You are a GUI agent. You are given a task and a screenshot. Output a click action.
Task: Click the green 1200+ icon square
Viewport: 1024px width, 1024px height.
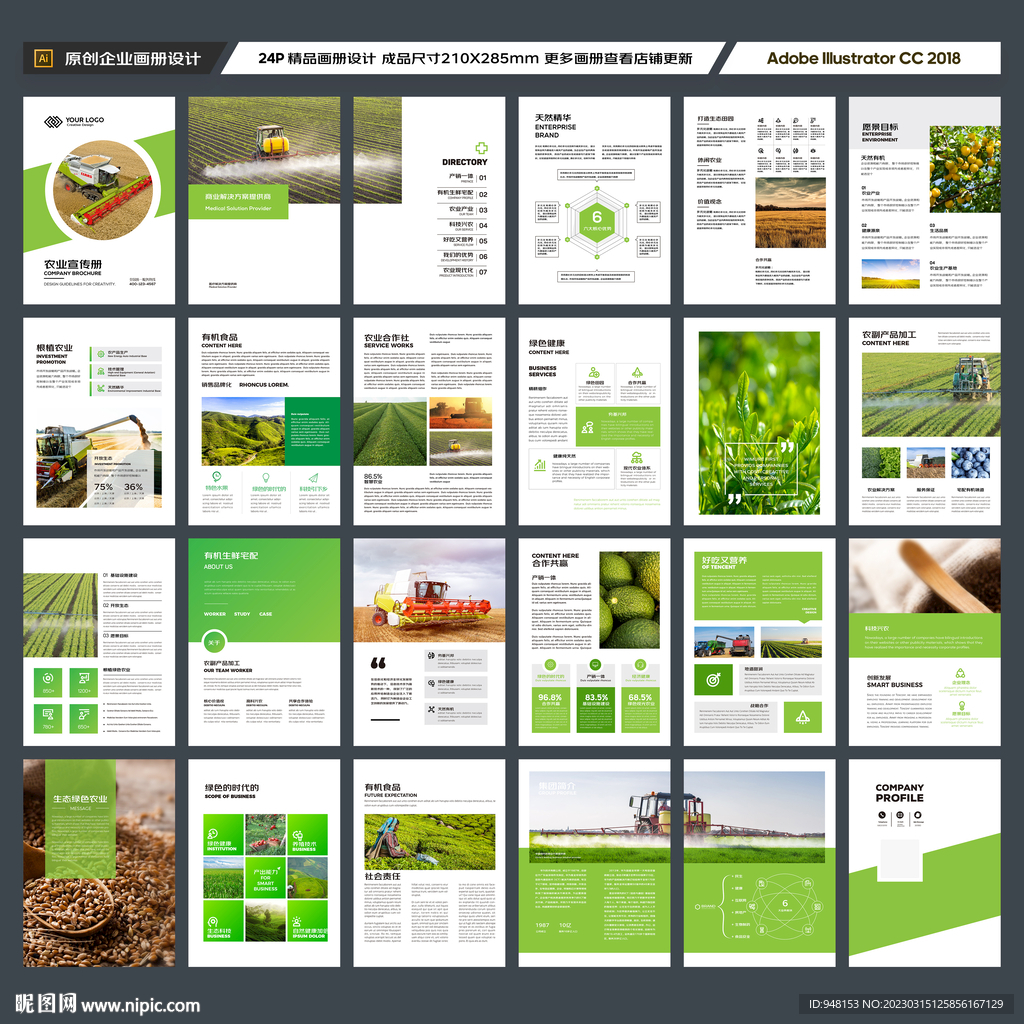coord(84,682)
